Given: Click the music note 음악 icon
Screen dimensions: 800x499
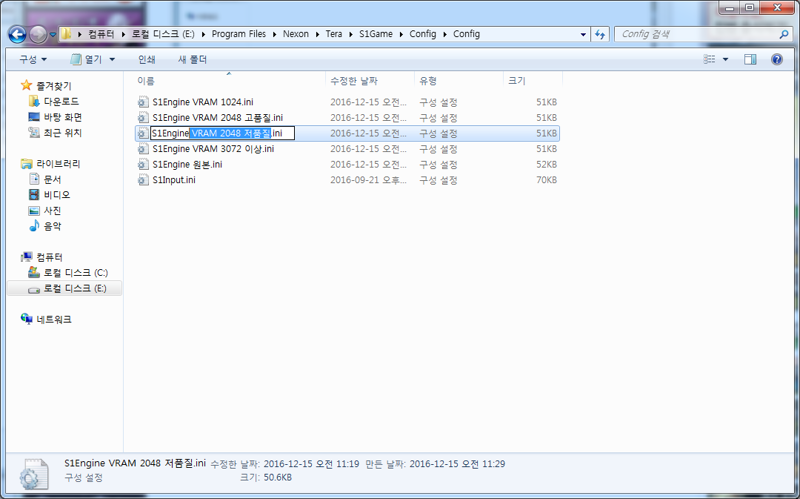Looking at the screenshot, I should tap(34, 226).
